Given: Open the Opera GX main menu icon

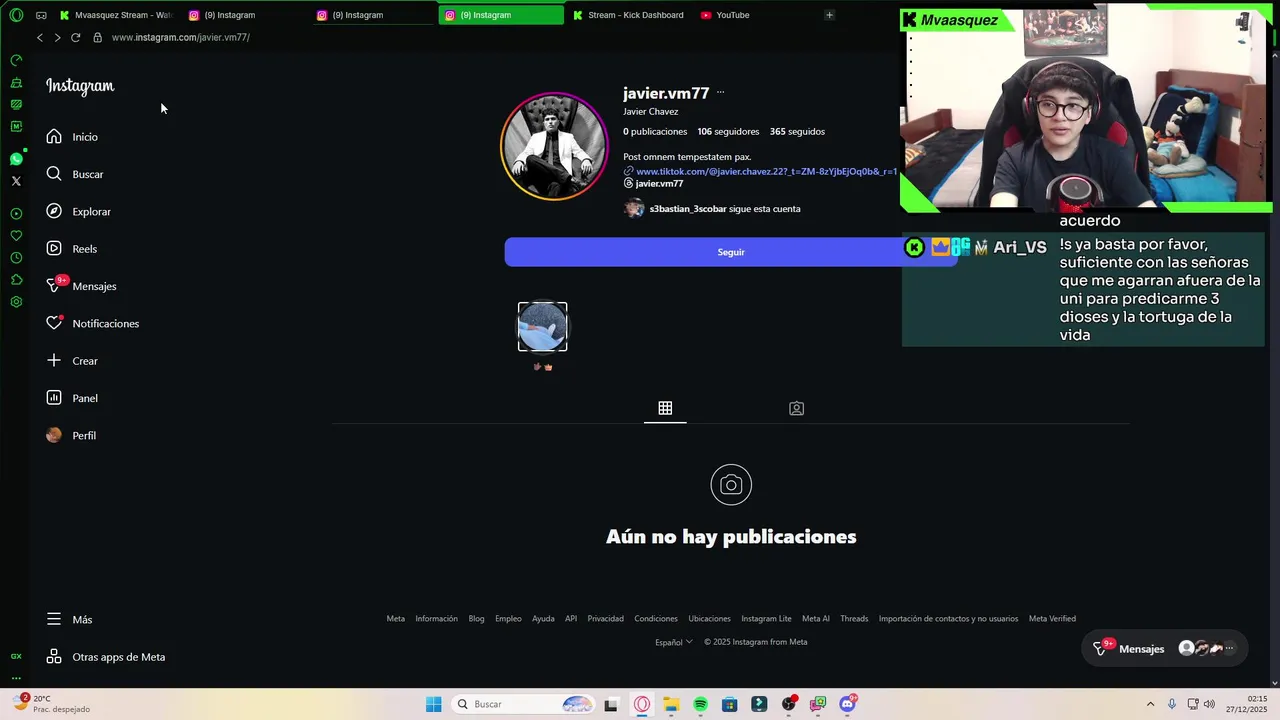Looking at the screenshot, I should click(16, 15).
